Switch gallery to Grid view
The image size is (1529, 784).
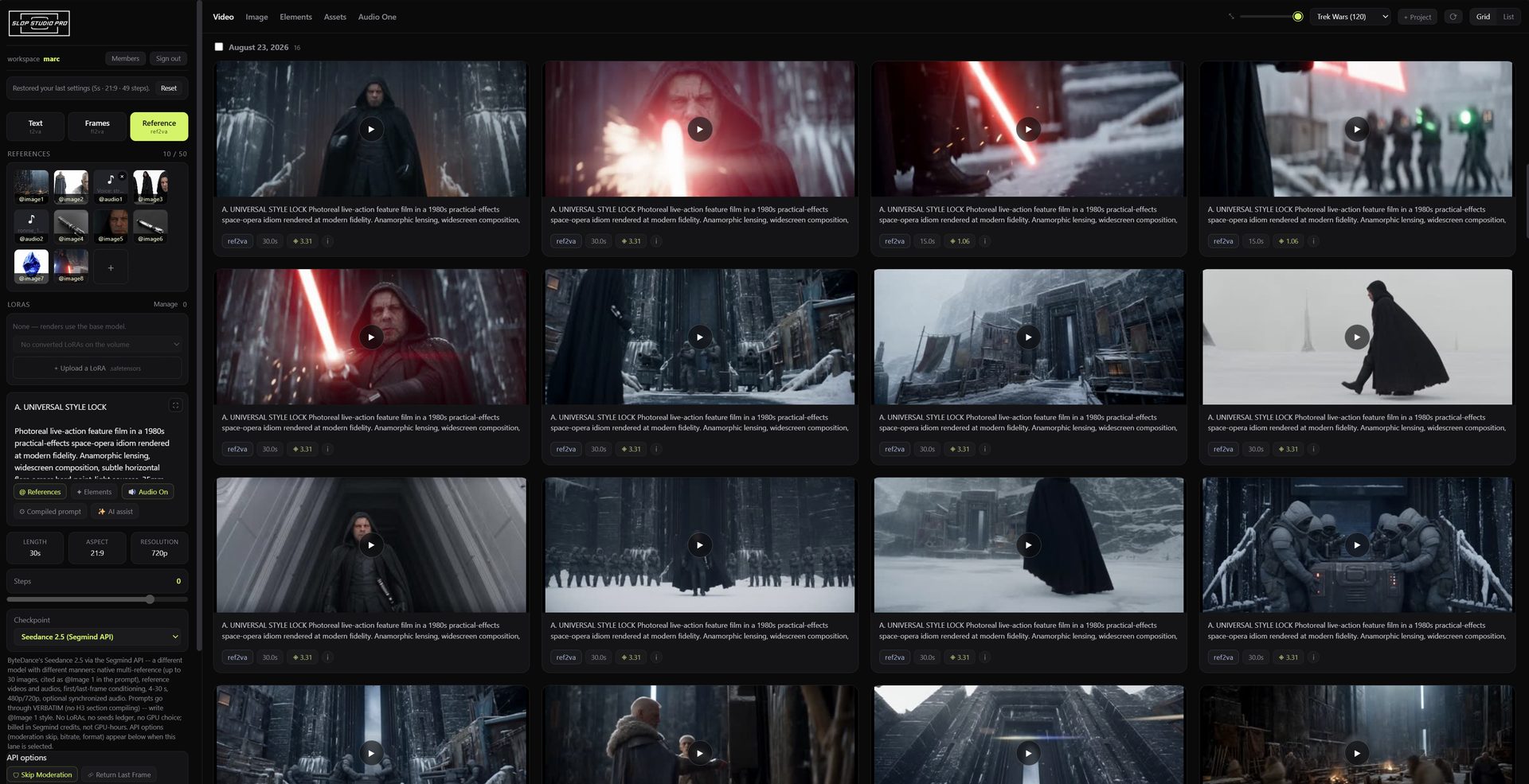coord(1483,17)
